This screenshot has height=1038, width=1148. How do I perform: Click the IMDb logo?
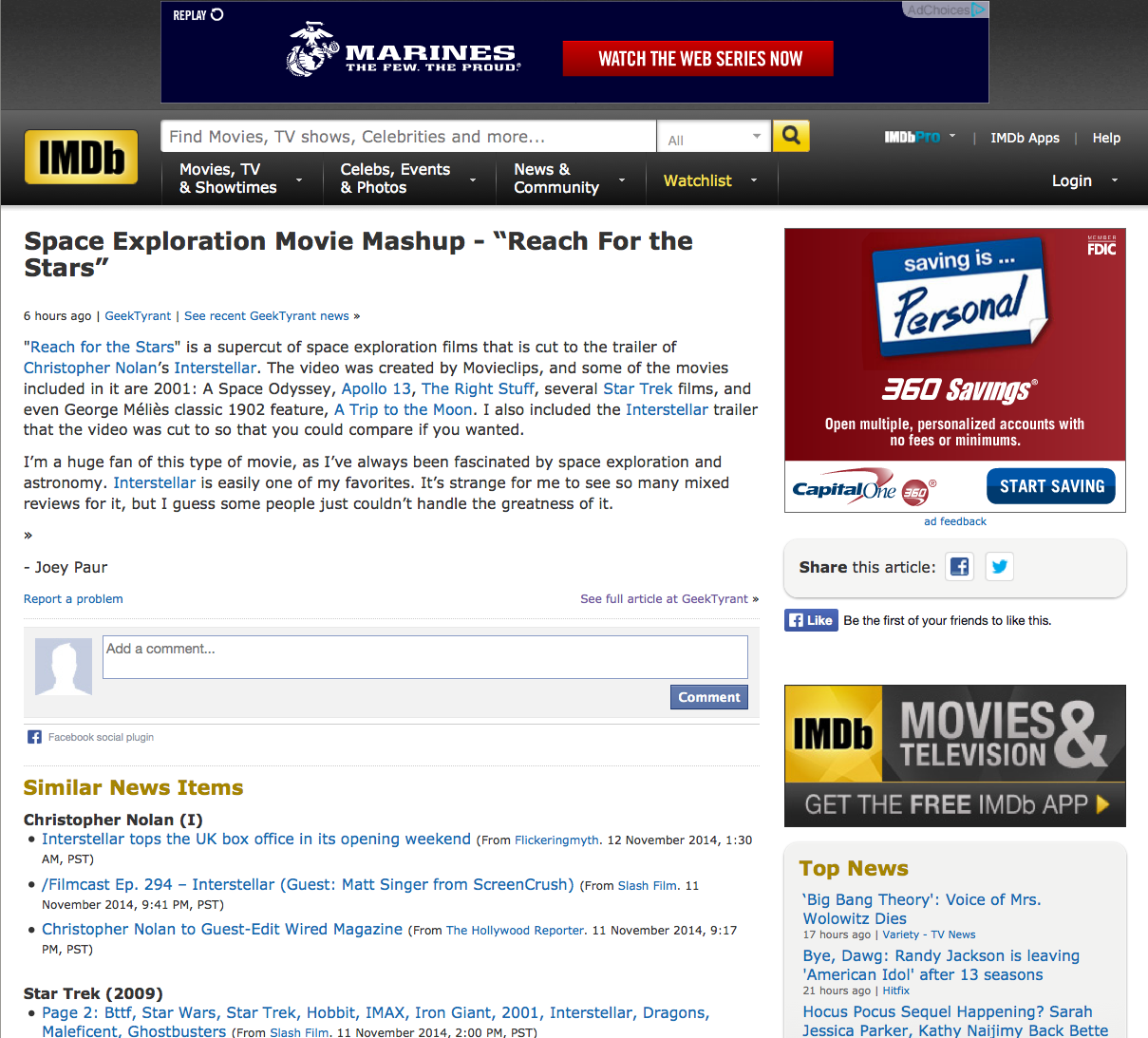tap(81, 157)
